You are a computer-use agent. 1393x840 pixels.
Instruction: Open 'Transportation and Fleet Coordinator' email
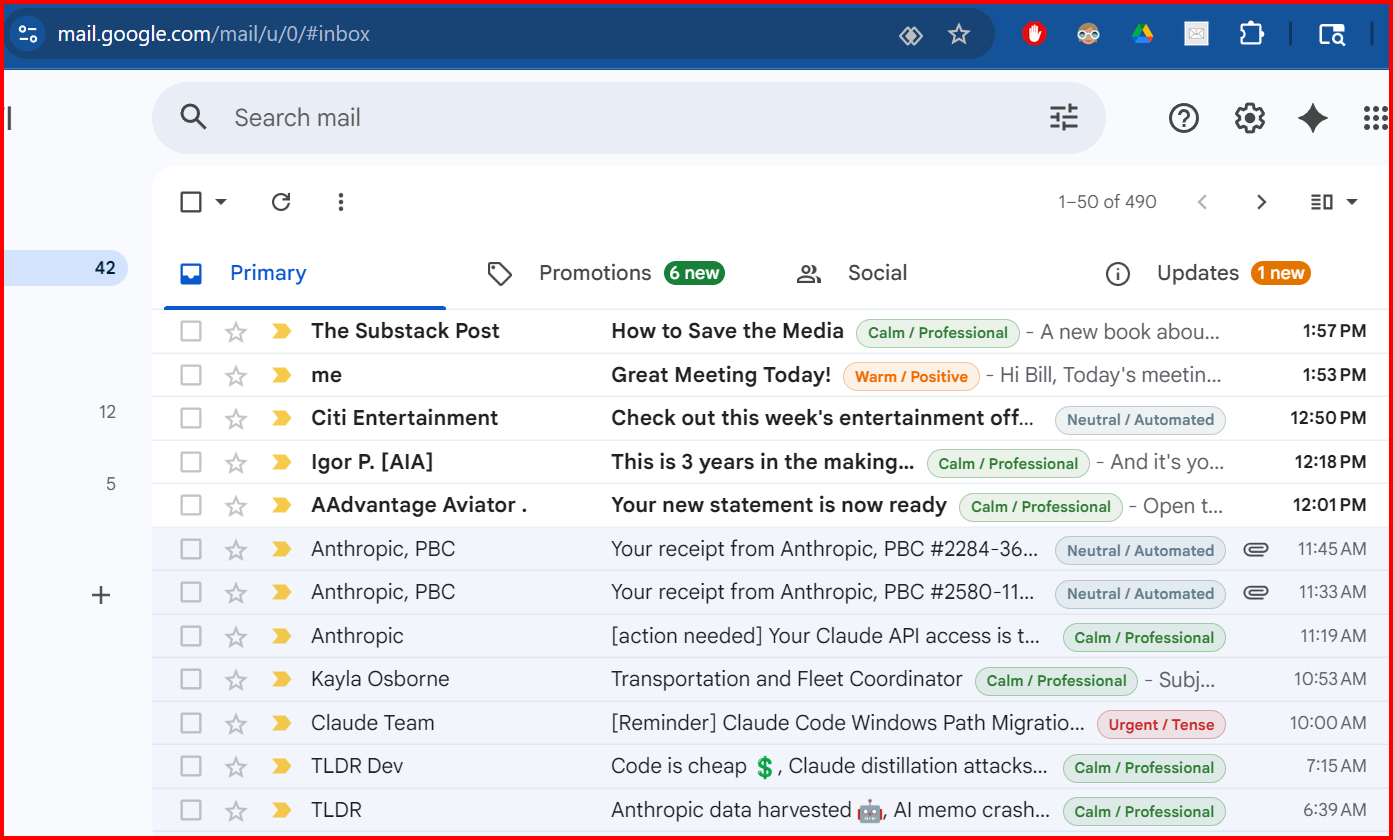click(x=787, y=679)
